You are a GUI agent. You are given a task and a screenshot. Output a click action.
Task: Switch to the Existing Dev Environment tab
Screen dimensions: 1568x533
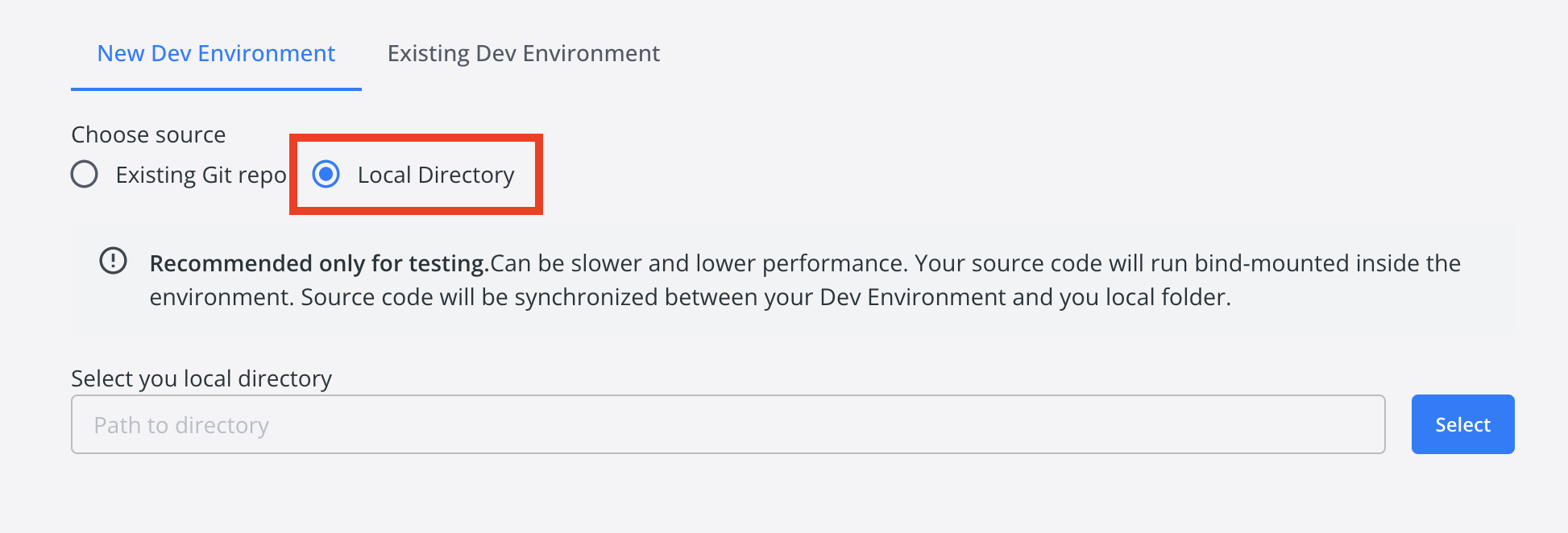click(x=523, y=53)
